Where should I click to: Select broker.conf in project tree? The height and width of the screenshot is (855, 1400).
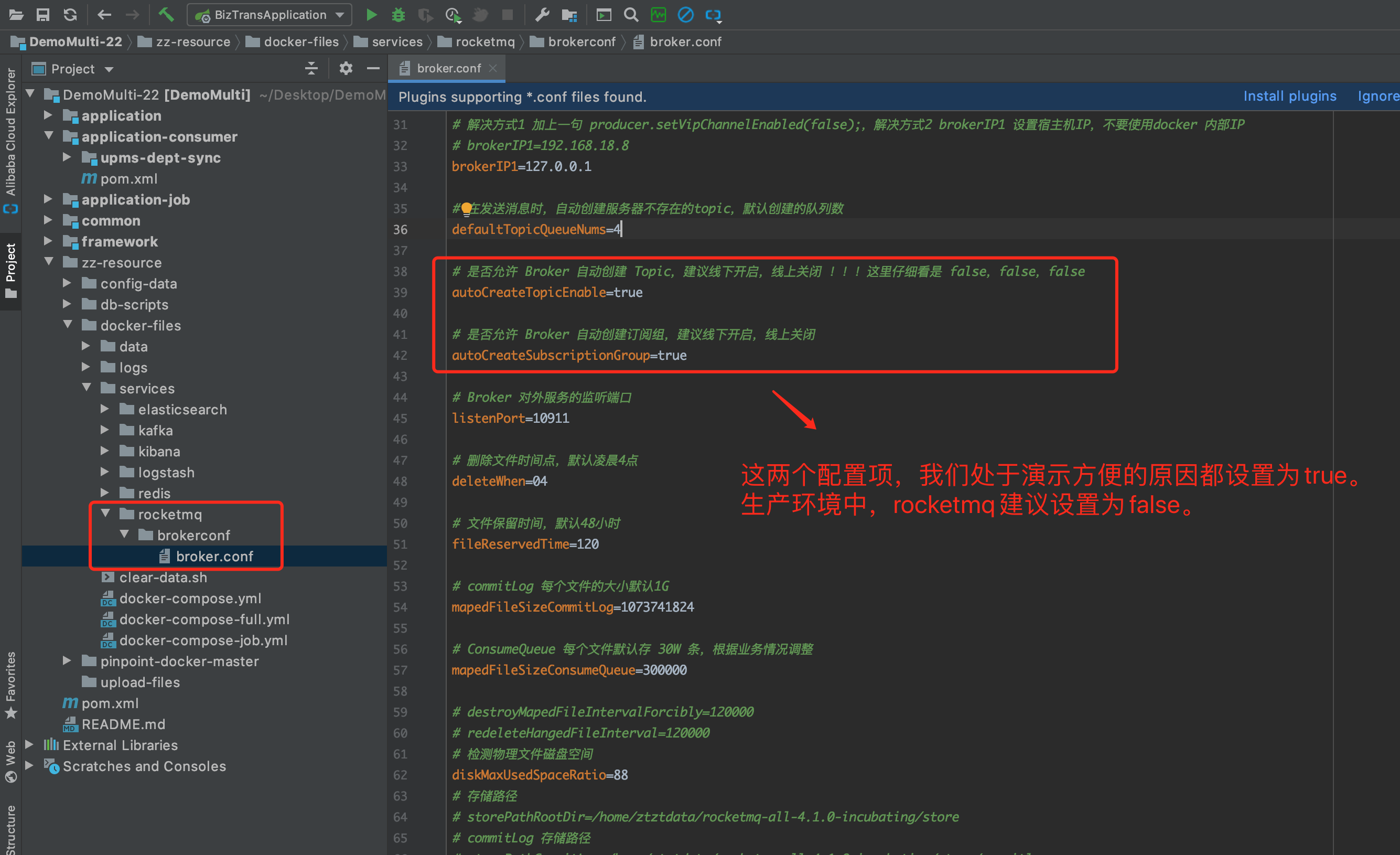click(x=214, y=556)
